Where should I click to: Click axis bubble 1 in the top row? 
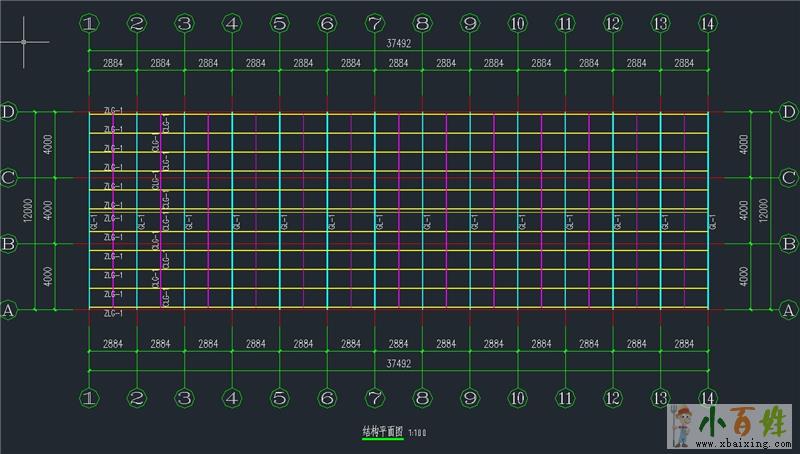[x=90, y=23]
